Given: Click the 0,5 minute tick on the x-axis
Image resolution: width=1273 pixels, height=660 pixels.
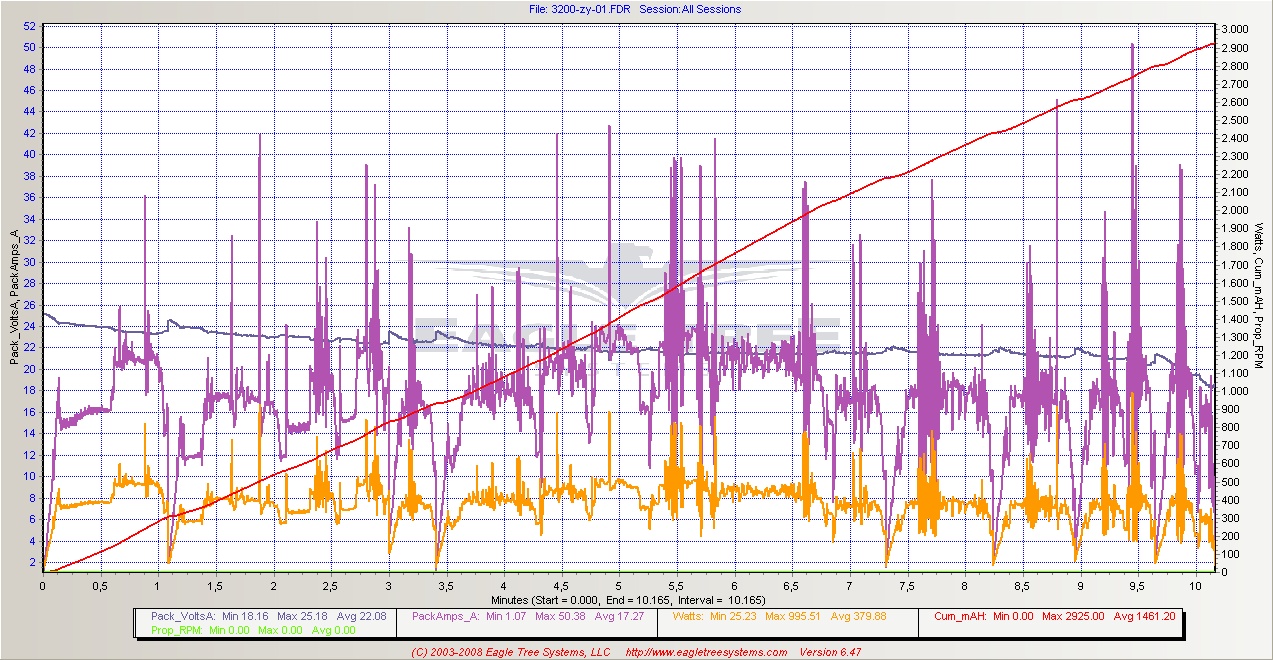Looking at the screenshot, I should click(100, 585).
